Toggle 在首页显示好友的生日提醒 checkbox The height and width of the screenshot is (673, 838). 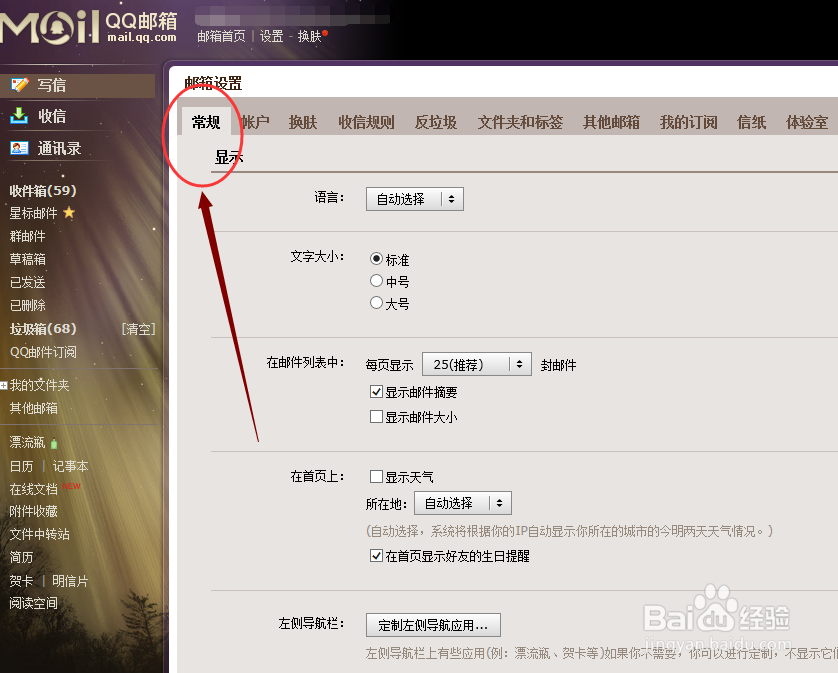pyautogui.click(x=376, y=555)
